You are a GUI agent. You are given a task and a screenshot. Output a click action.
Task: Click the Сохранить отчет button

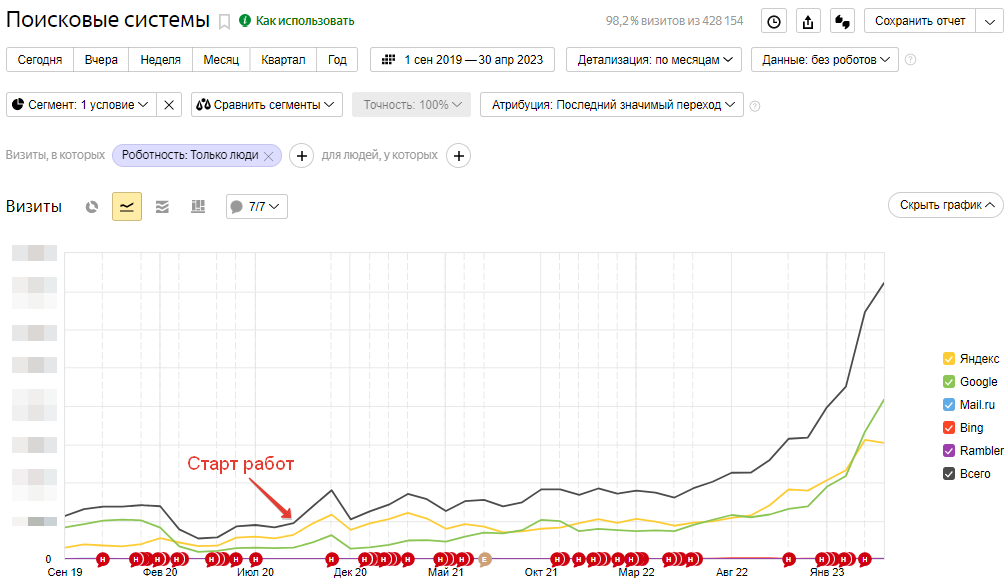click(928, 21)
